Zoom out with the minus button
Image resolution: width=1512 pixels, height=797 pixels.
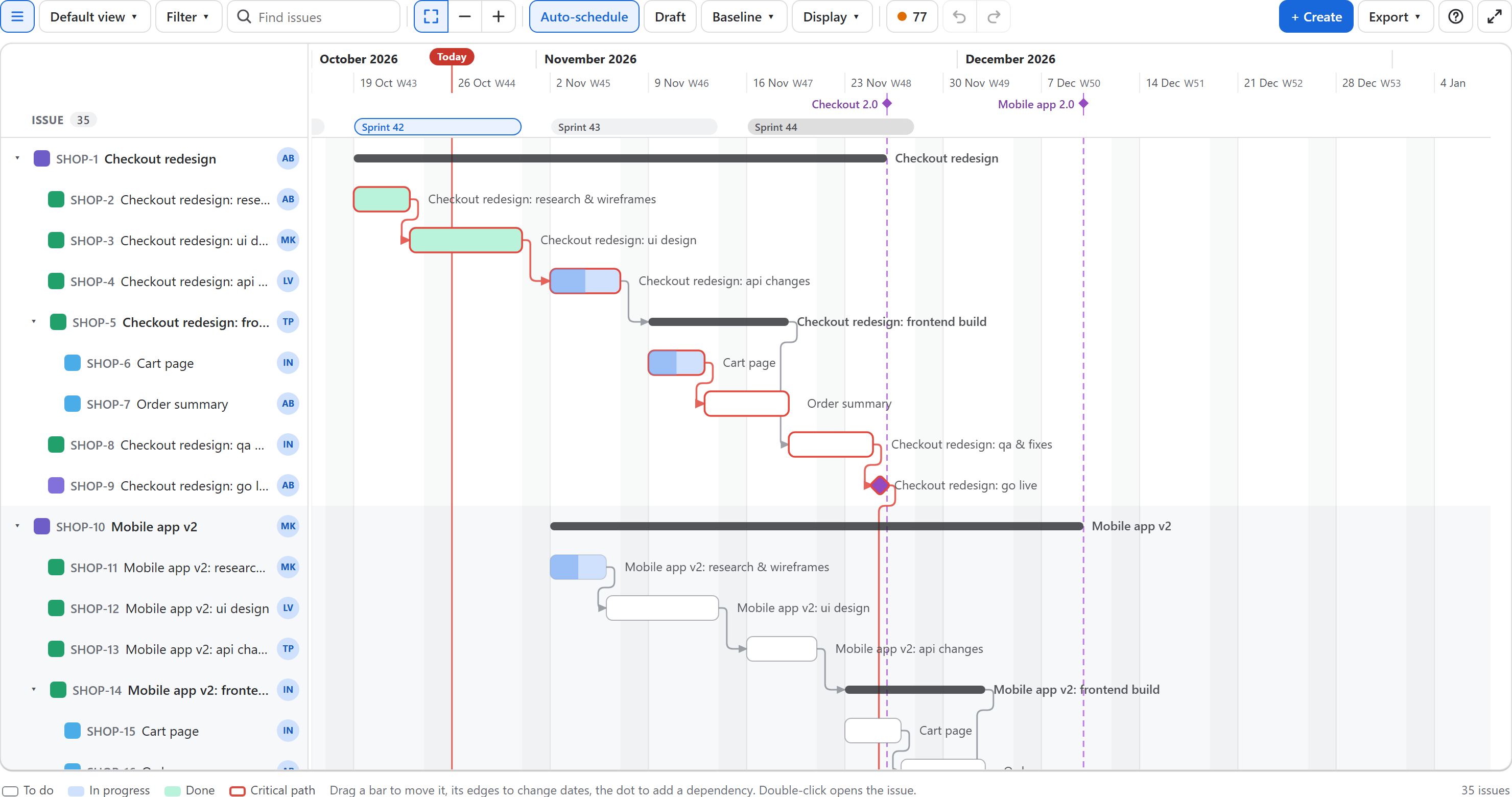pyautogui.click(x=465, y=16)
